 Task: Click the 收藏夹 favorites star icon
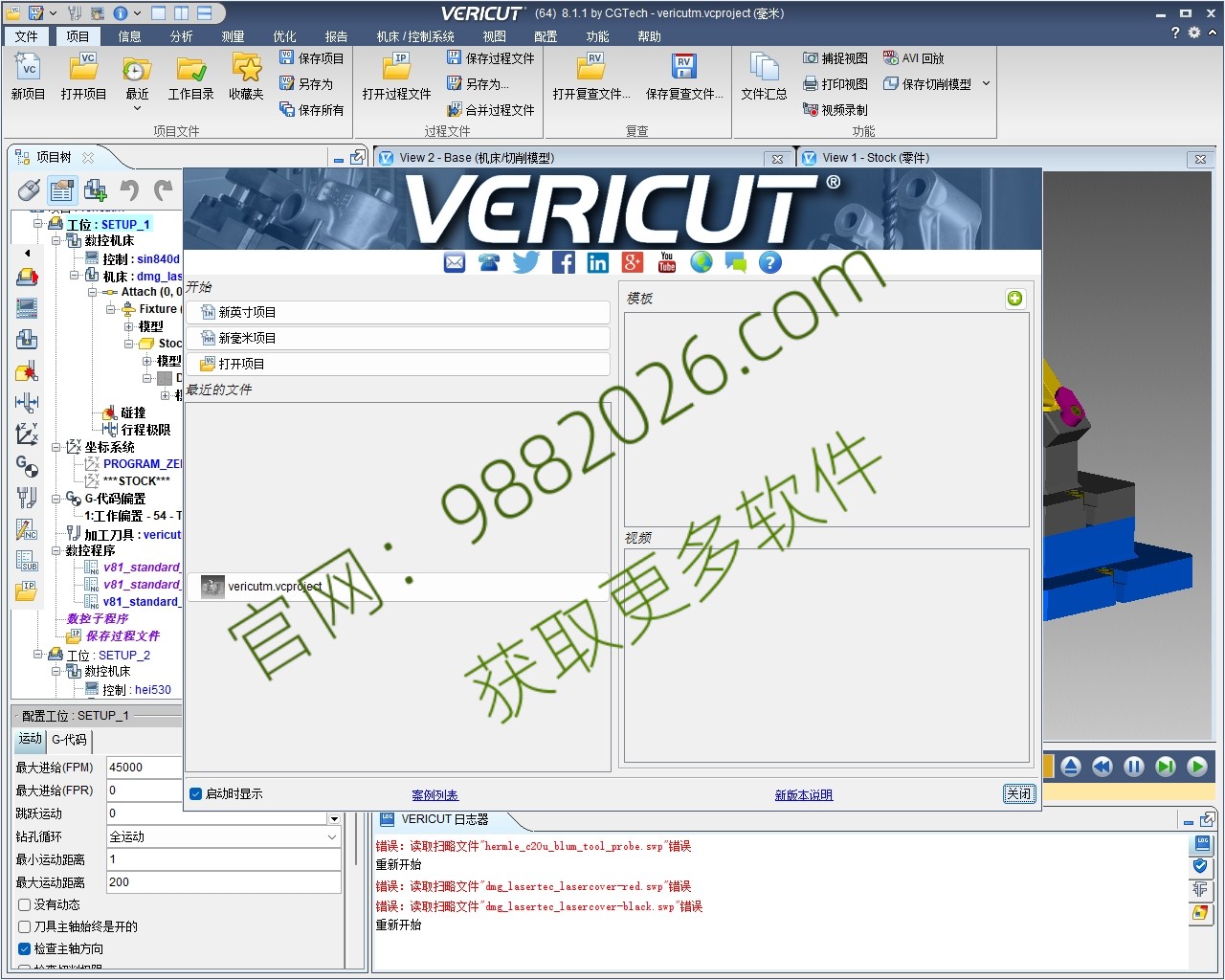click(246, 77)
